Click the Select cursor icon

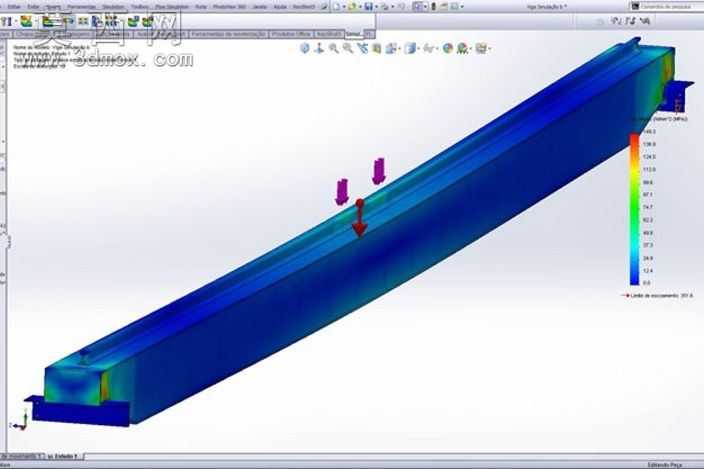[418, 6]
